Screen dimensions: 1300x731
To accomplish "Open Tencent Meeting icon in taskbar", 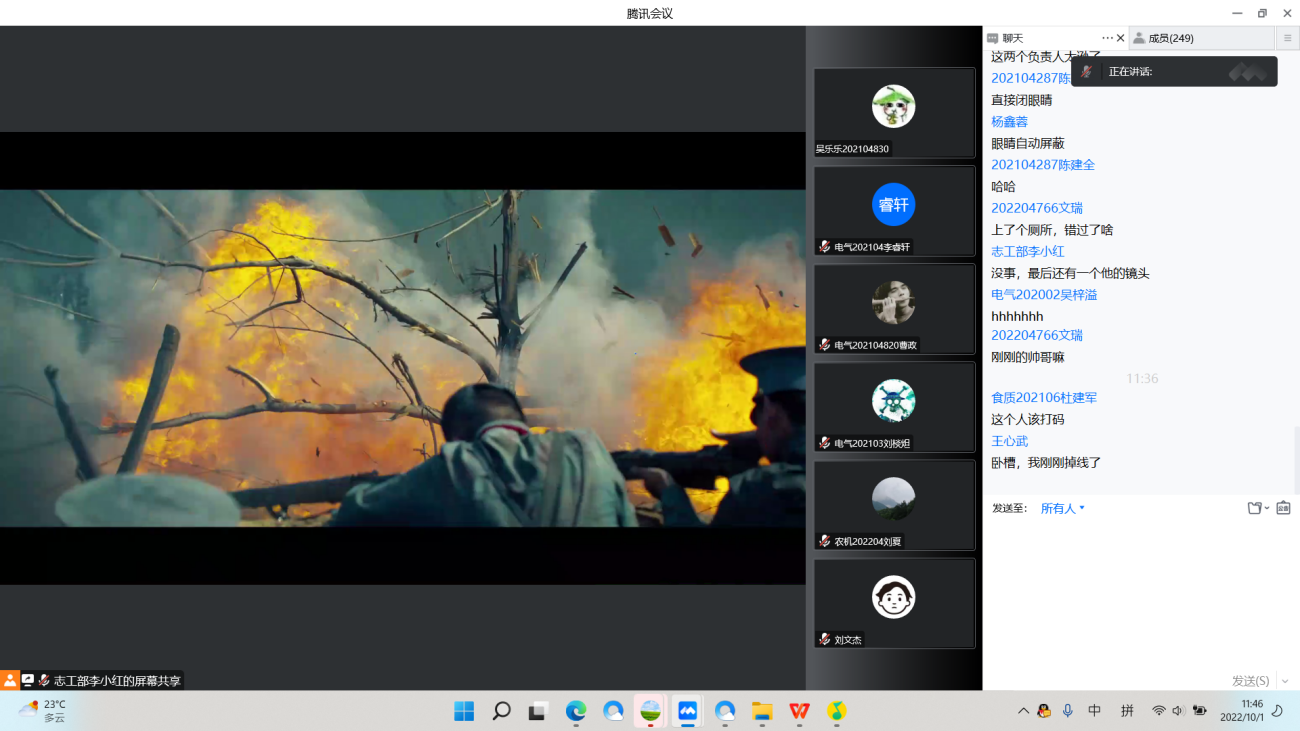I will tap(687, 711).
